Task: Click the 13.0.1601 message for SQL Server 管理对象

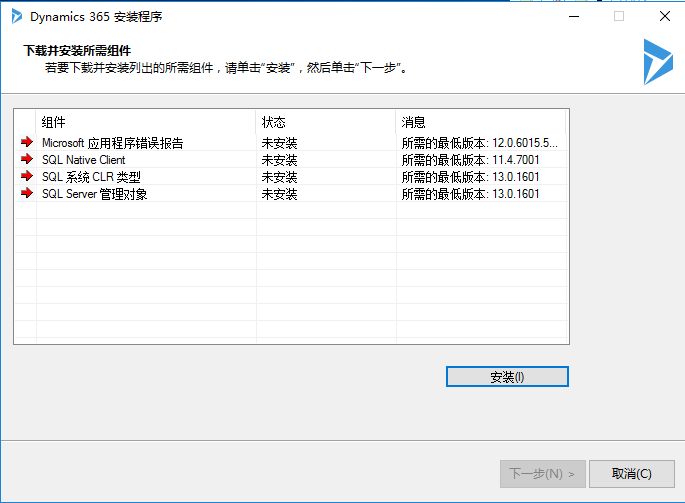Action: 471,194
